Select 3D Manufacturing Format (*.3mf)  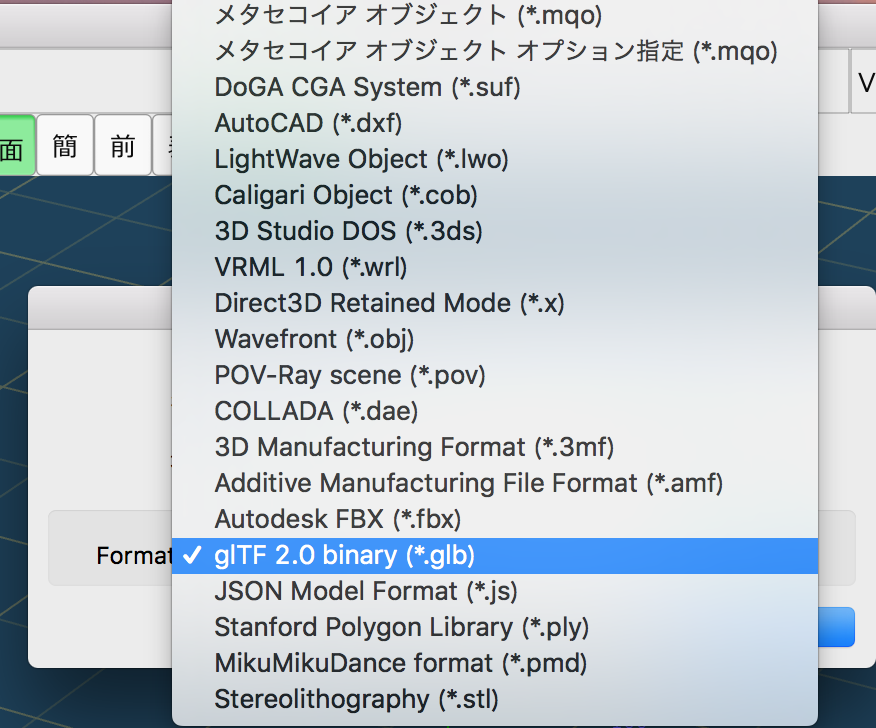(x=495, y=447)
